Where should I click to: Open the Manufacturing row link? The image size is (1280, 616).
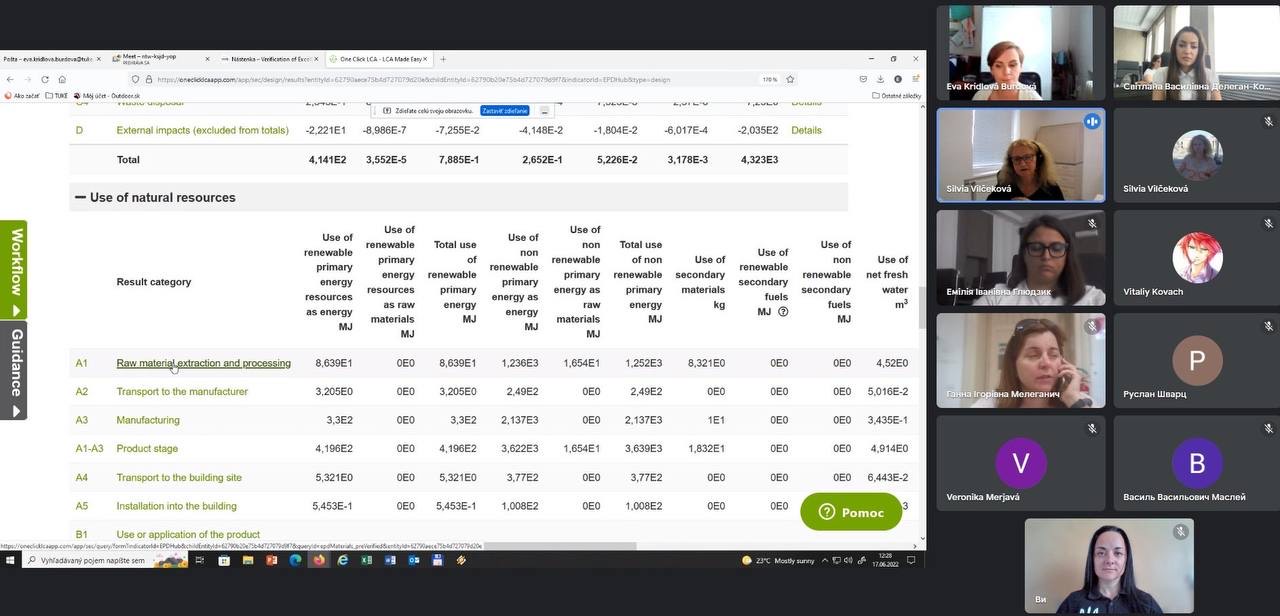tap(148, 420)
